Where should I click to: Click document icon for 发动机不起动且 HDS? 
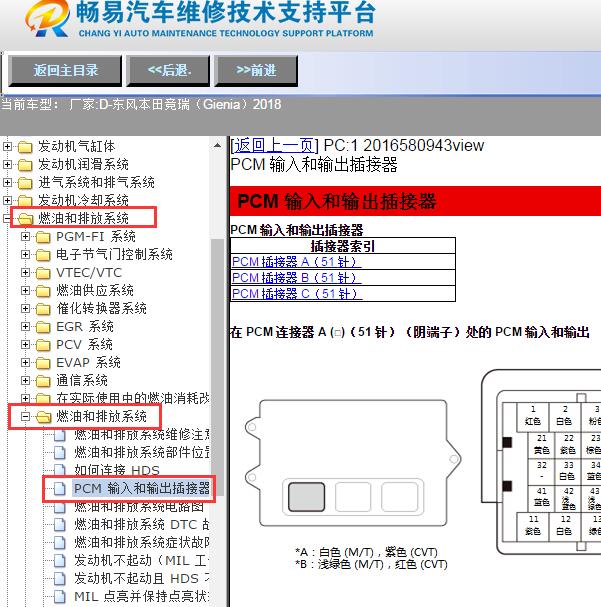point(60,578)
